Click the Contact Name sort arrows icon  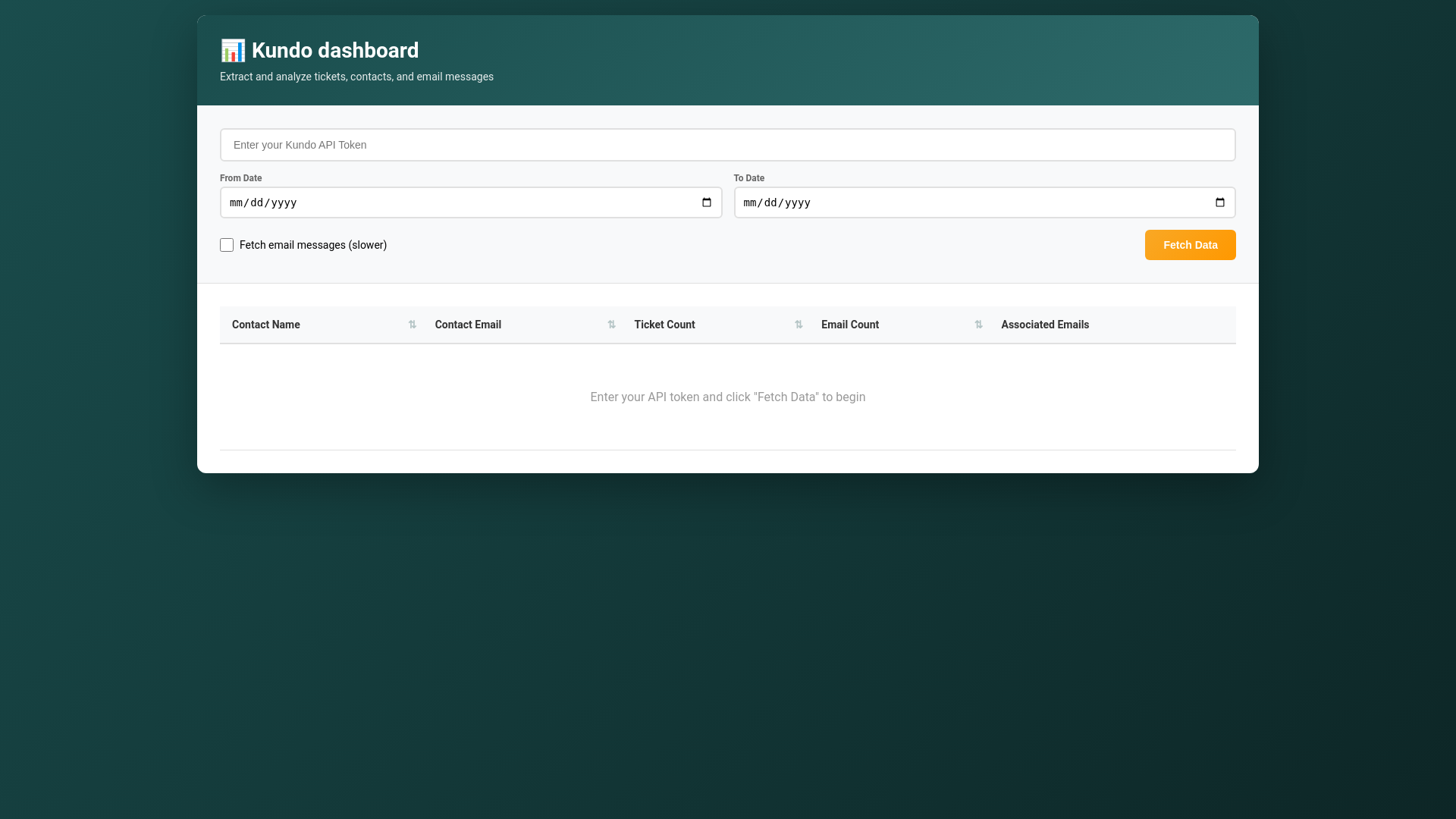[413, 325]
